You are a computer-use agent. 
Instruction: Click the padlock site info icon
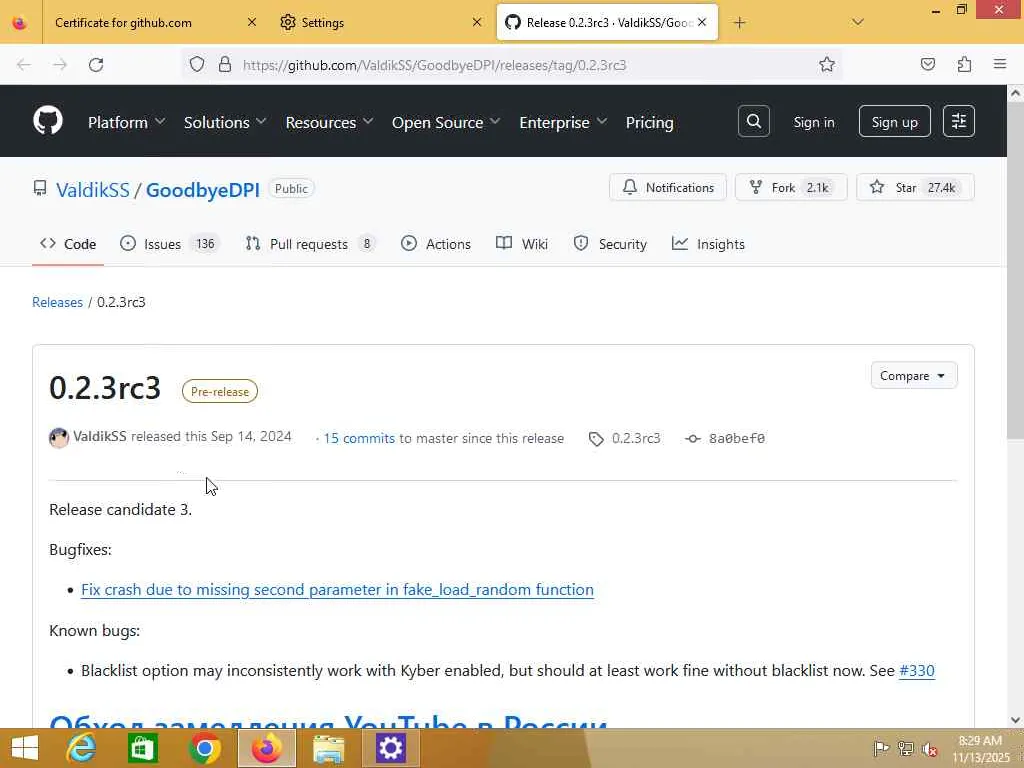click(225, 65)
